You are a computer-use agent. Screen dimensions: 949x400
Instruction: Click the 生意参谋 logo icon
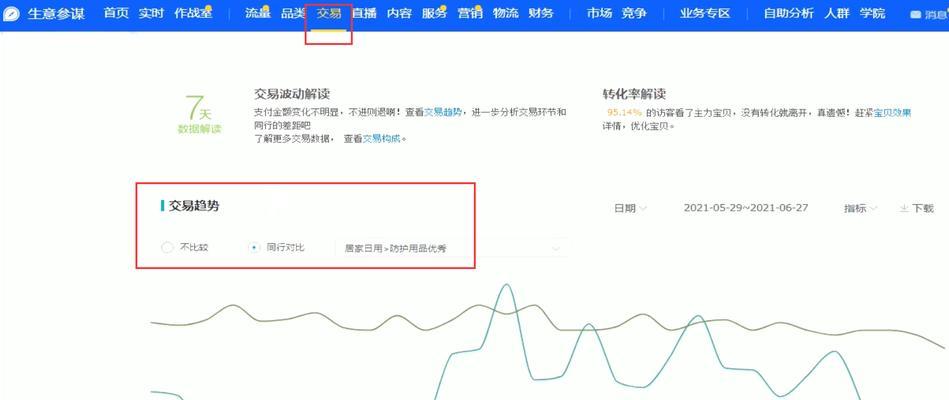[11, 13]
